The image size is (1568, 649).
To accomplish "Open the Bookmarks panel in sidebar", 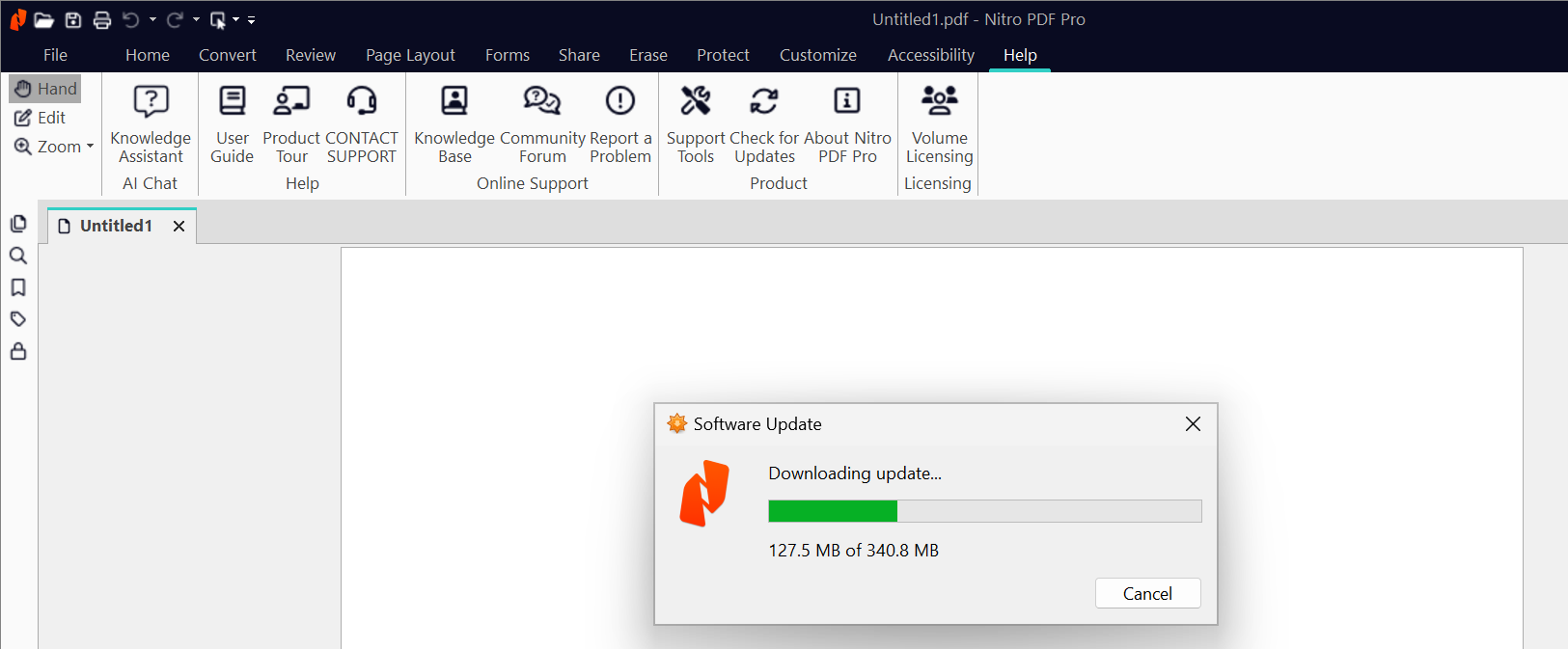I will click(18, 287).
